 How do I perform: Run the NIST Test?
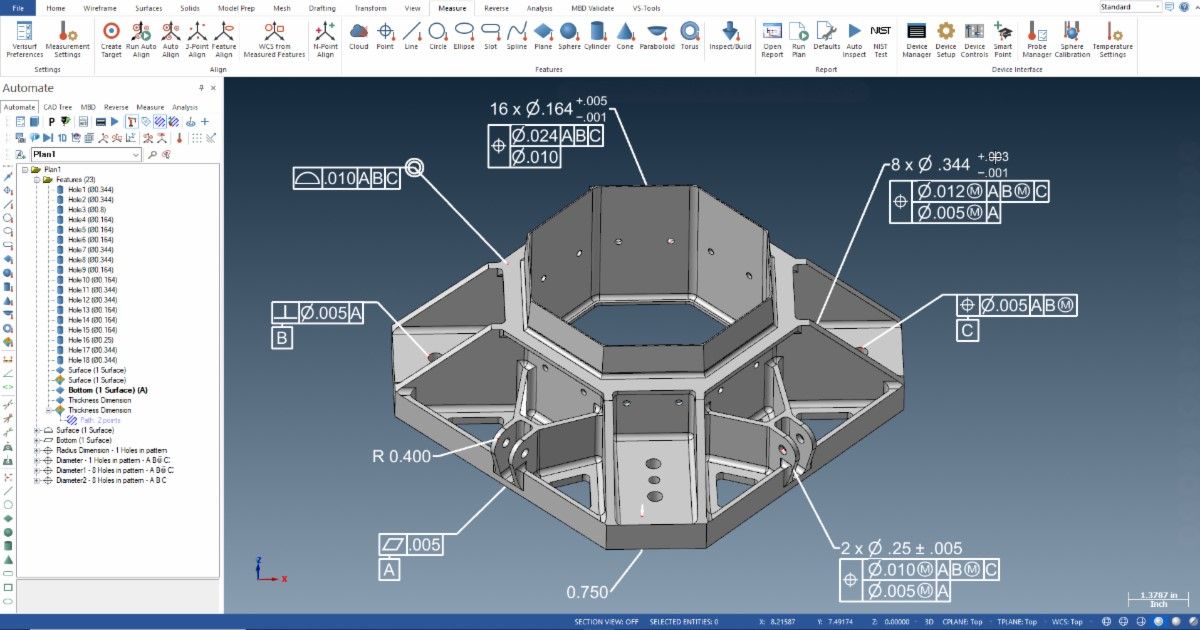[880, 39]
